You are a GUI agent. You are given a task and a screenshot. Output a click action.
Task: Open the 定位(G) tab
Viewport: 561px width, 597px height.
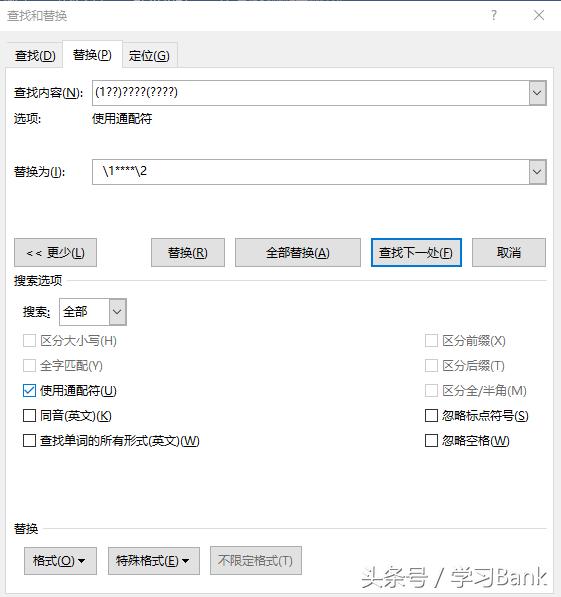pyautogui.click(x=149, y=56)
